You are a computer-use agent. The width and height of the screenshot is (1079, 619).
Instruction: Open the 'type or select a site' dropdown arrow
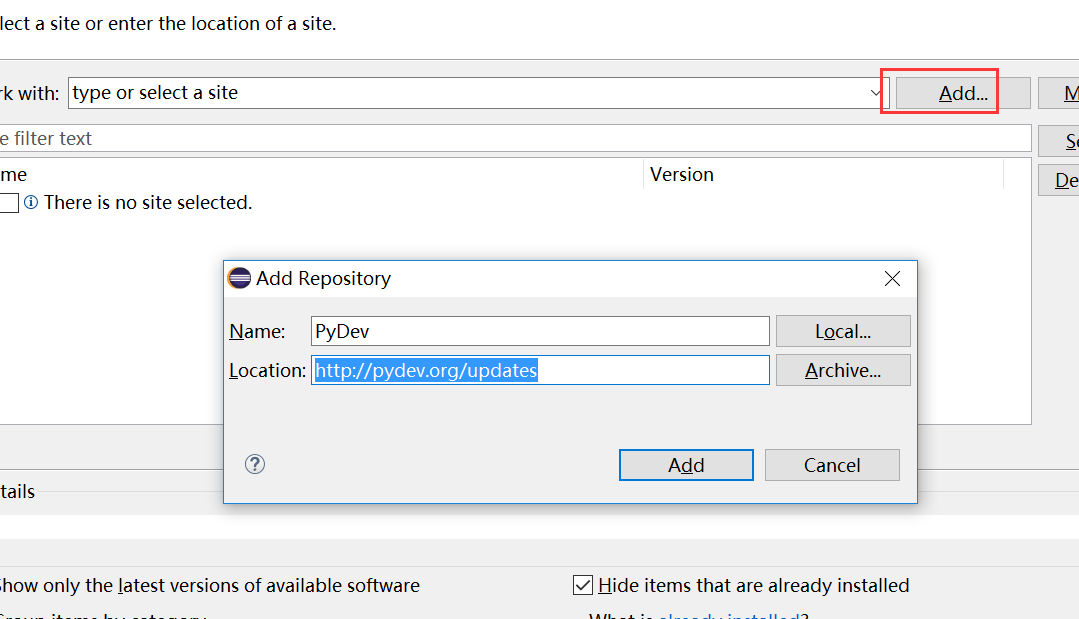click(x=877, y=91)
